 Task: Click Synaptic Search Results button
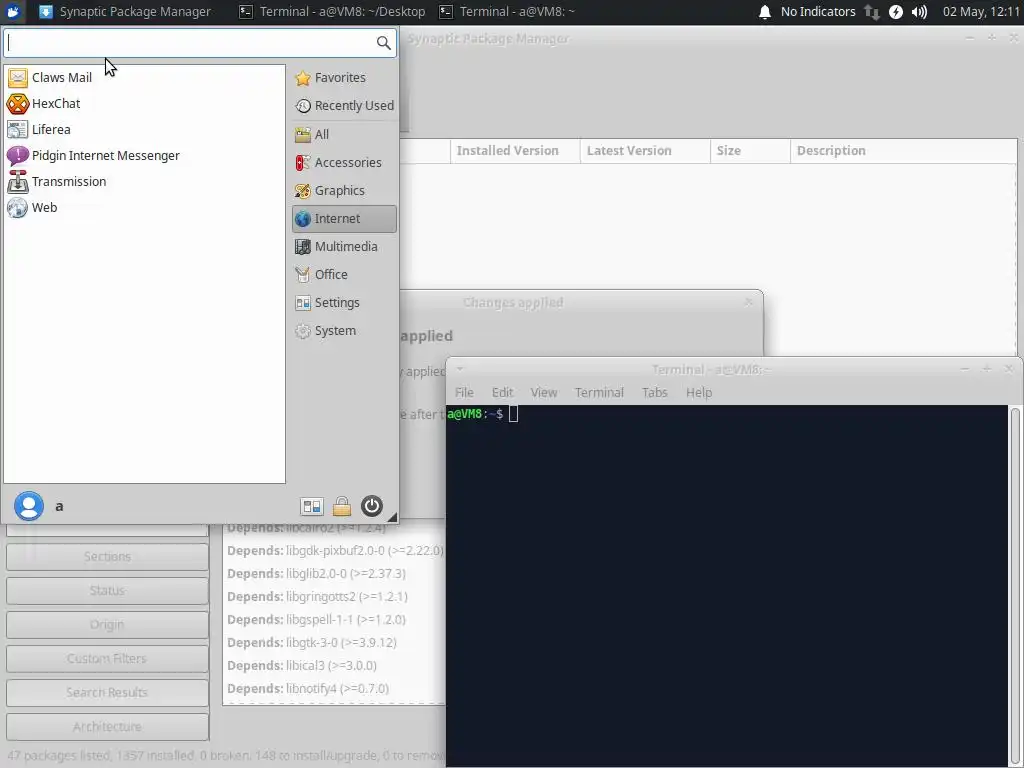(107, 693)
